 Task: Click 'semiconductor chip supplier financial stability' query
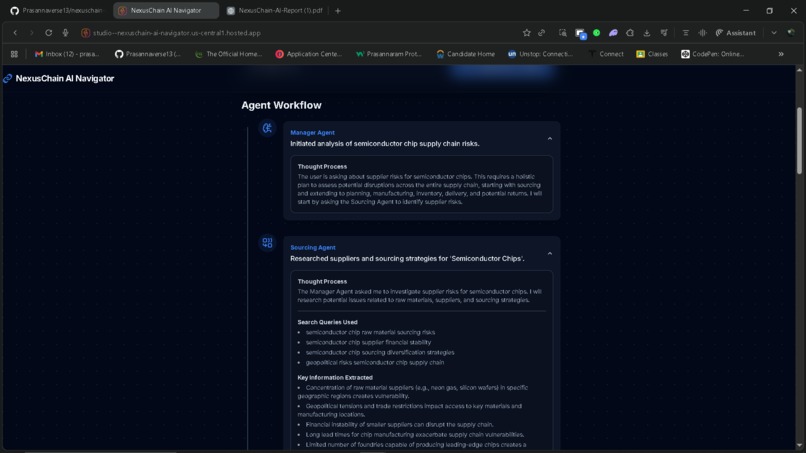pos(368,342)
